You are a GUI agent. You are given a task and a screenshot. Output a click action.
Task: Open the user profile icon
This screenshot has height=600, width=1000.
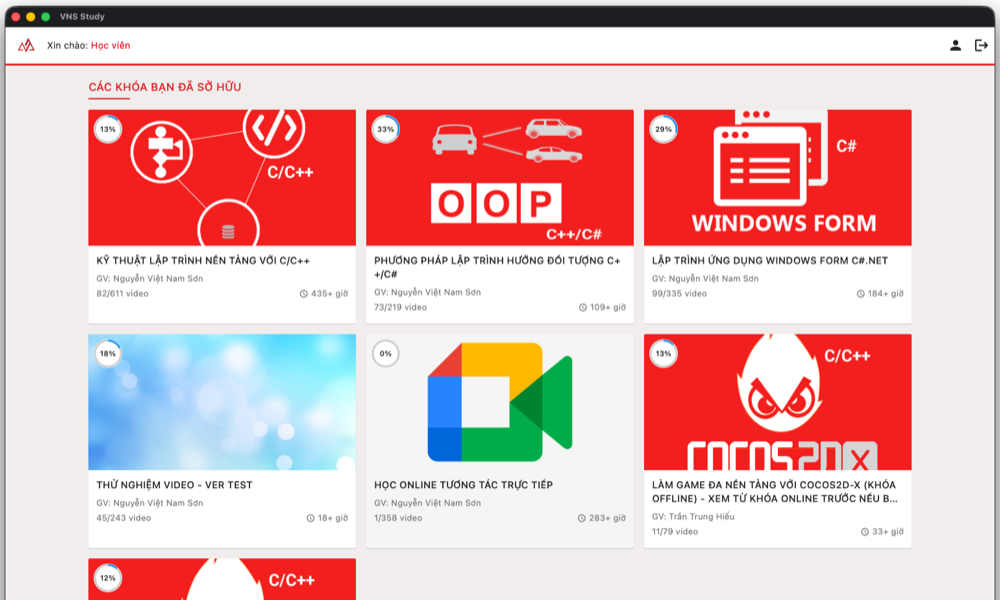[955, 45]
